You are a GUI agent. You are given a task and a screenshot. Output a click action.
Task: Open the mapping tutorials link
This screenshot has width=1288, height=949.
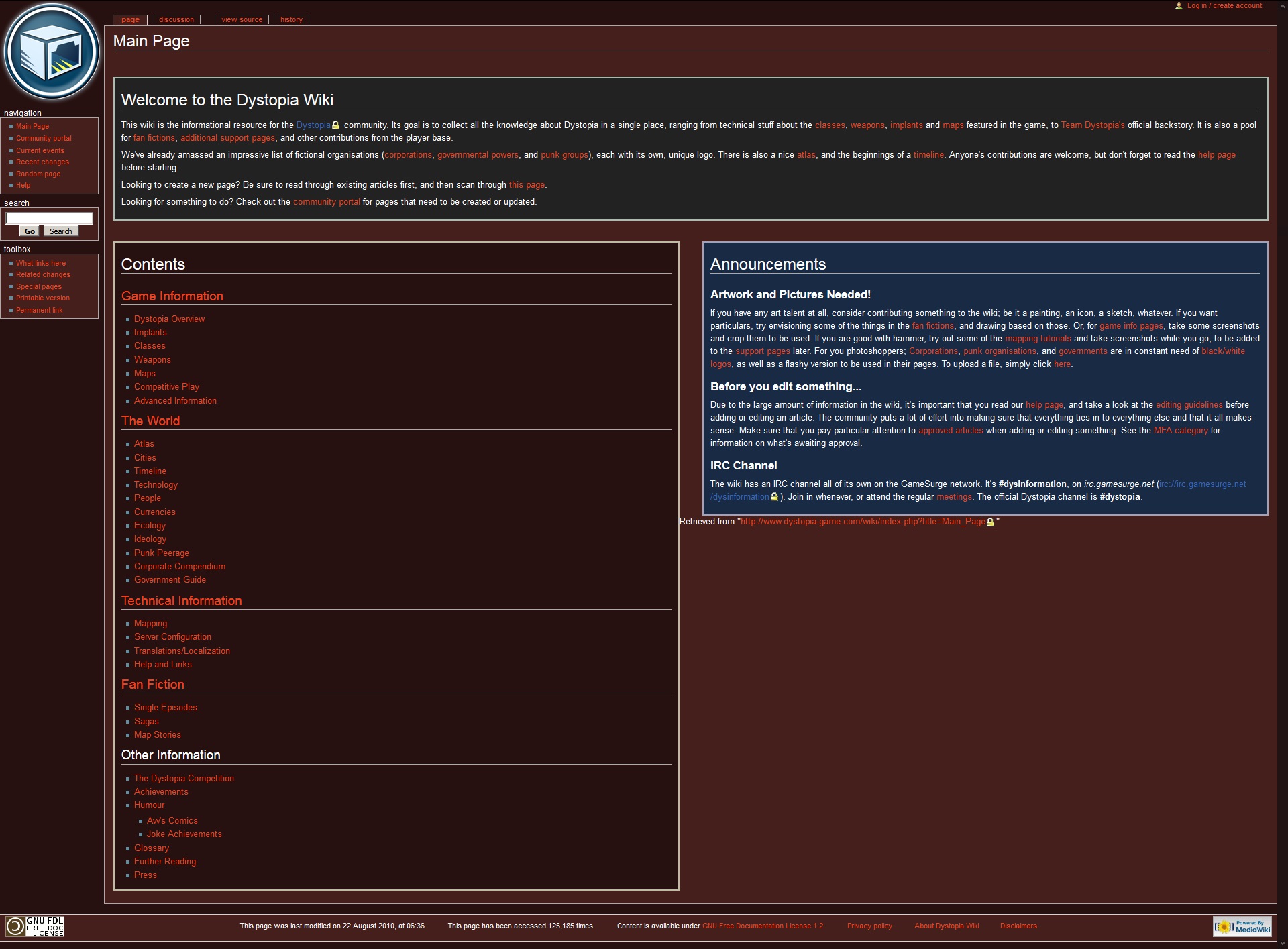(x=1037, y=338)
